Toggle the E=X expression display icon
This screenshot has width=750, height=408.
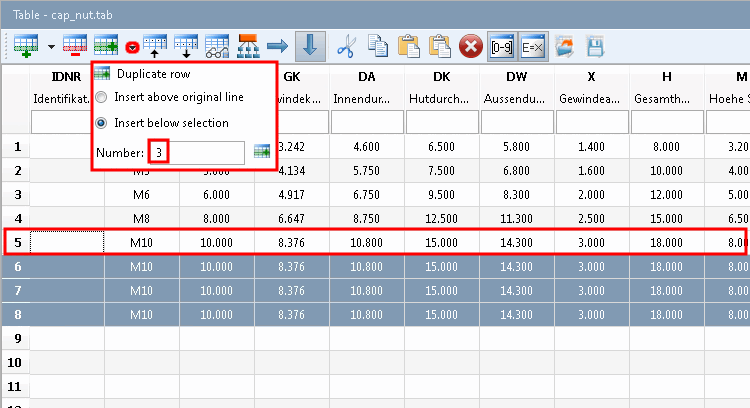533,47
